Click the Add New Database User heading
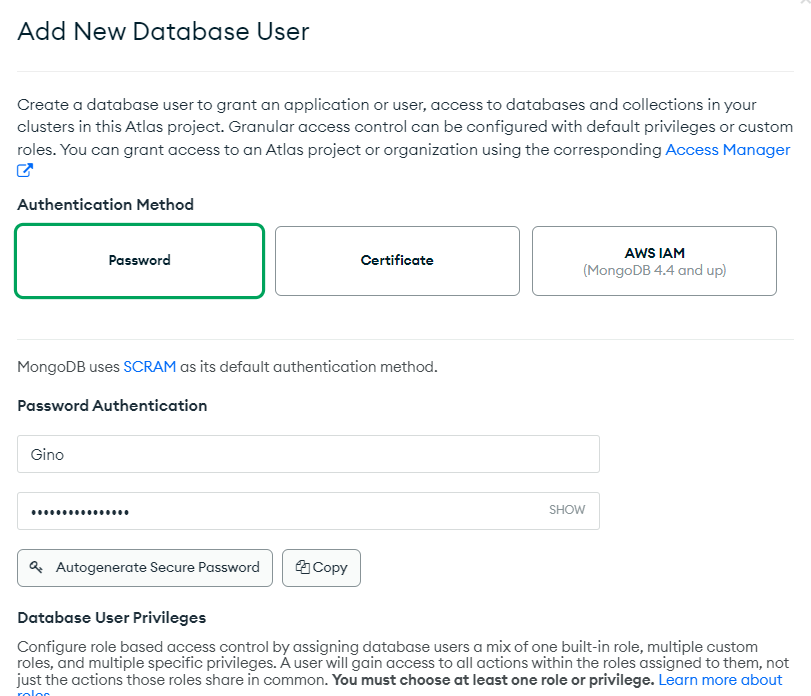Image resolution: width=811 pixels, height=696 pixels. click(164, 31)
